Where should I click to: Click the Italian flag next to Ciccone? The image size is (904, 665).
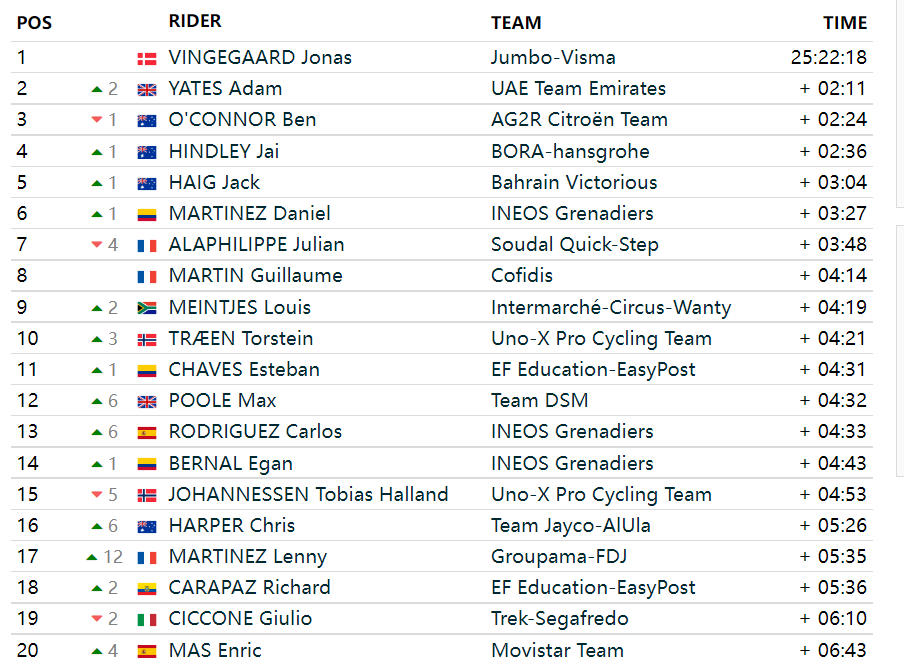coord(146,620)
